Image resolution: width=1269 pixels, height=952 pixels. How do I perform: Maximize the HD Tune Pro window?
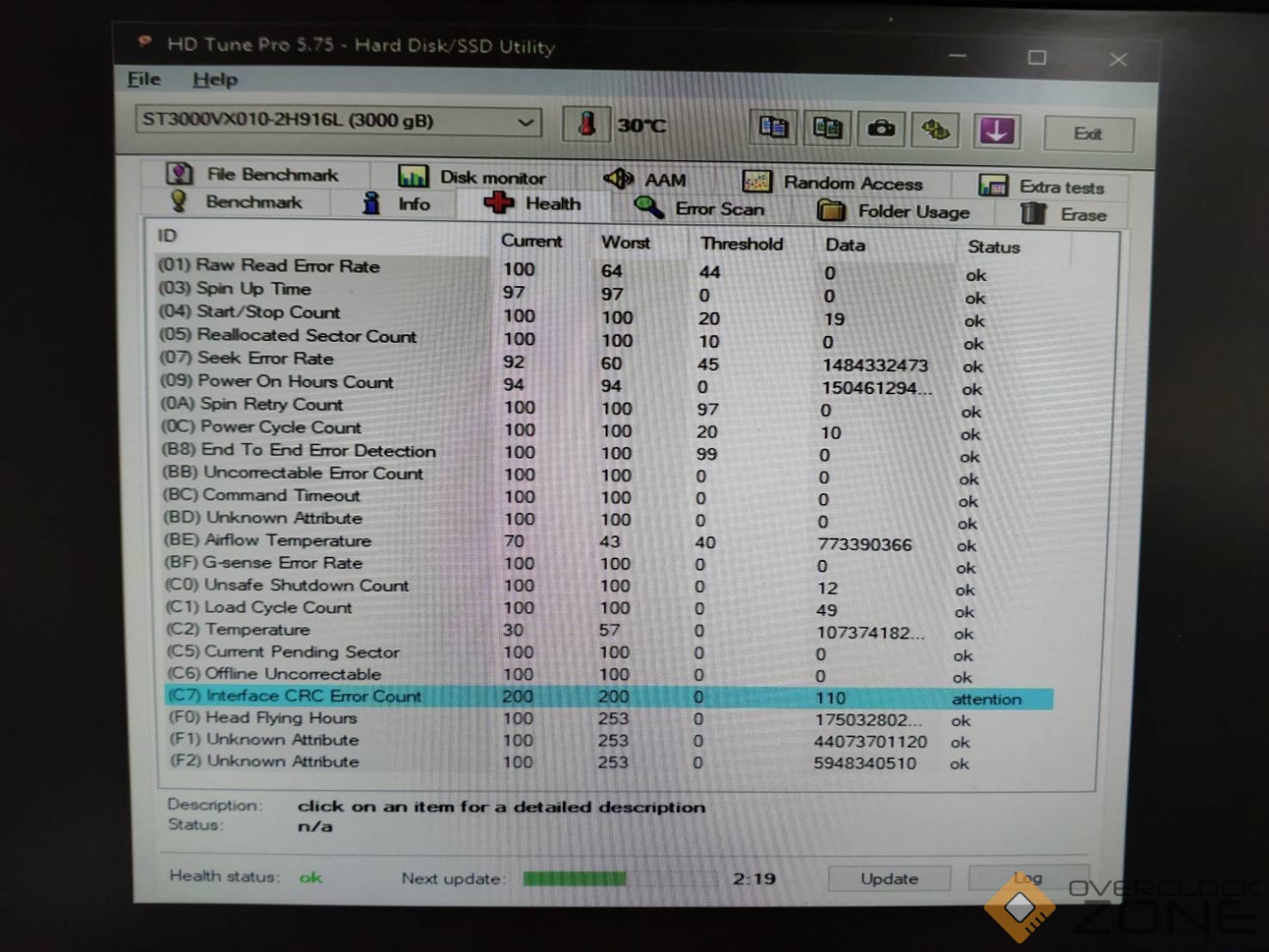(x=1037, y=58)
